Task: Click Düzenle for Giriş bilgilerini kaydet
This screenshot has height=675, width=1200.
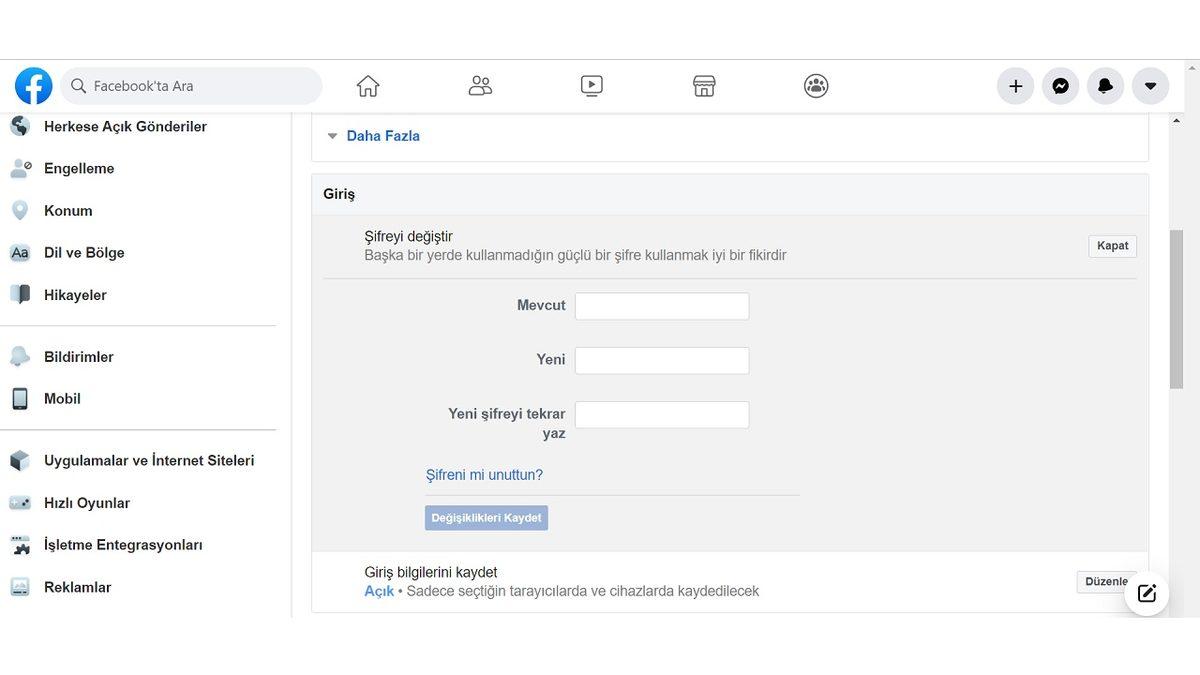Action: click(x=1105, y=581)
